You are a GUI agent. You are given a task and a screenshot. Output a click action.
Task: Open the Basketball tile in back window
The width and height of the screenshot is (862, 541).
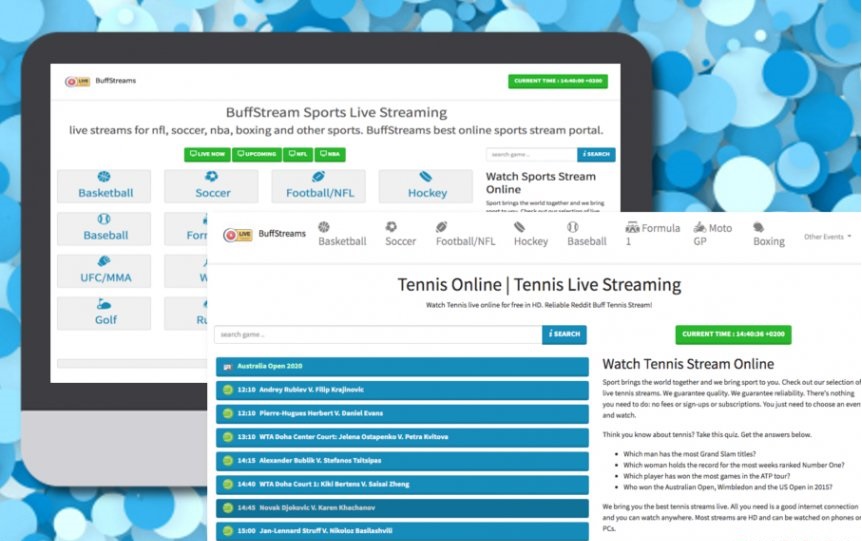tap(104, 186)
